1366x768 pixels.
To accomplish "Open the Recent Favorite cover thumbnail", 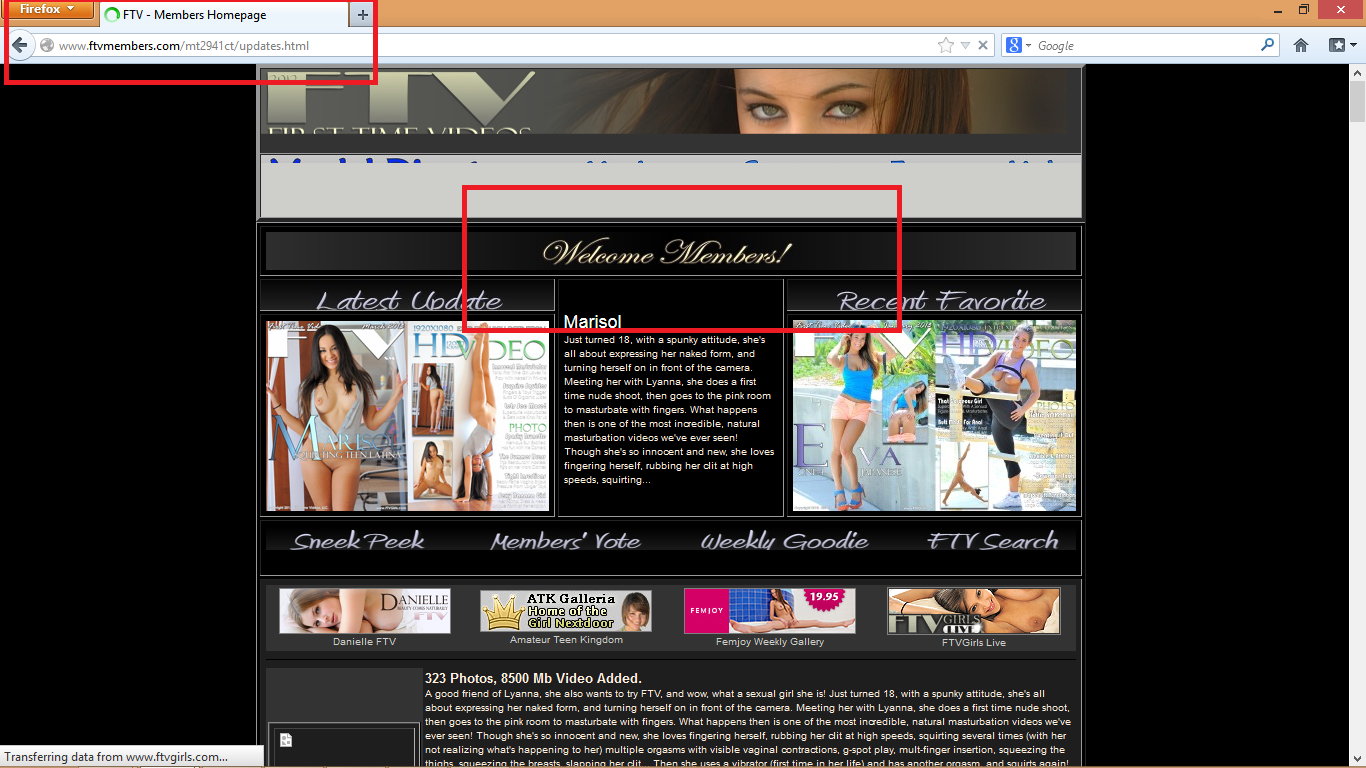I will [934, 416].
